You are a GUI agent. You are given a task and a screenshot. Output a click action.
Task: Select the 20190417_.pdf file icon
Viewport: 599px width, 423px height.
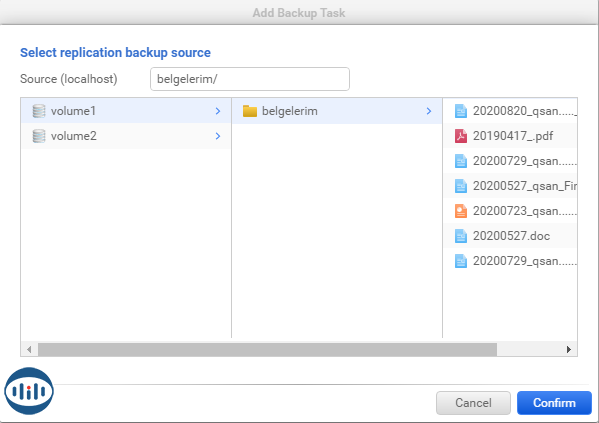point(461,136)
